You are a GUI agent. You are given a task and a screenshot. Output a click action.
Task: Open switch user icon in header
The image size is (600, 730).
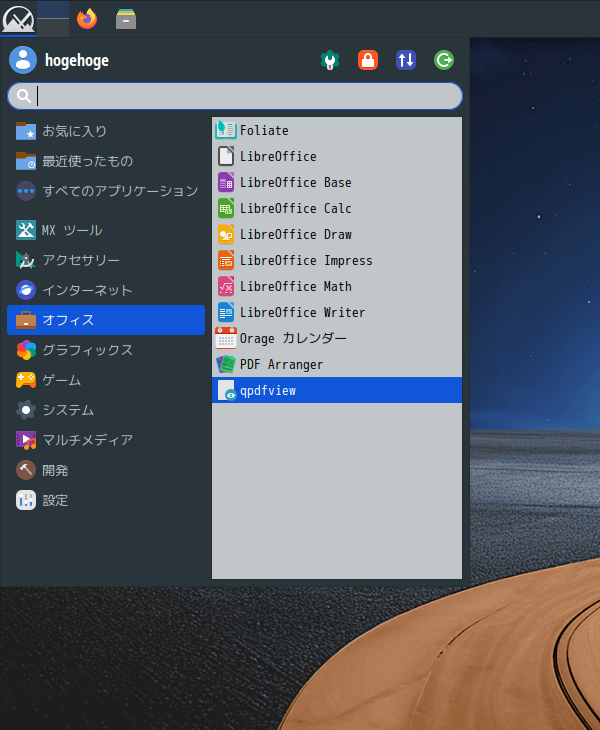click(x=406, y=60)
